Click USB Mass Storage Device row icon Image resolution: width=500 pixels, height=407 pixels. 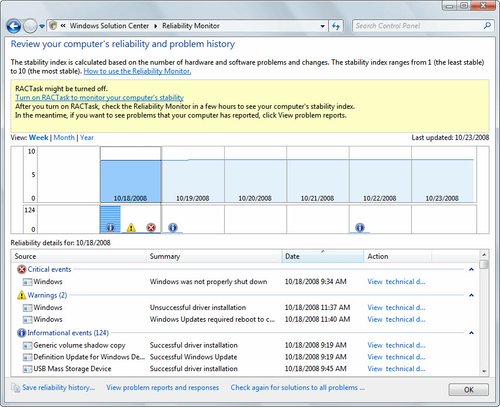pos(27,369)
